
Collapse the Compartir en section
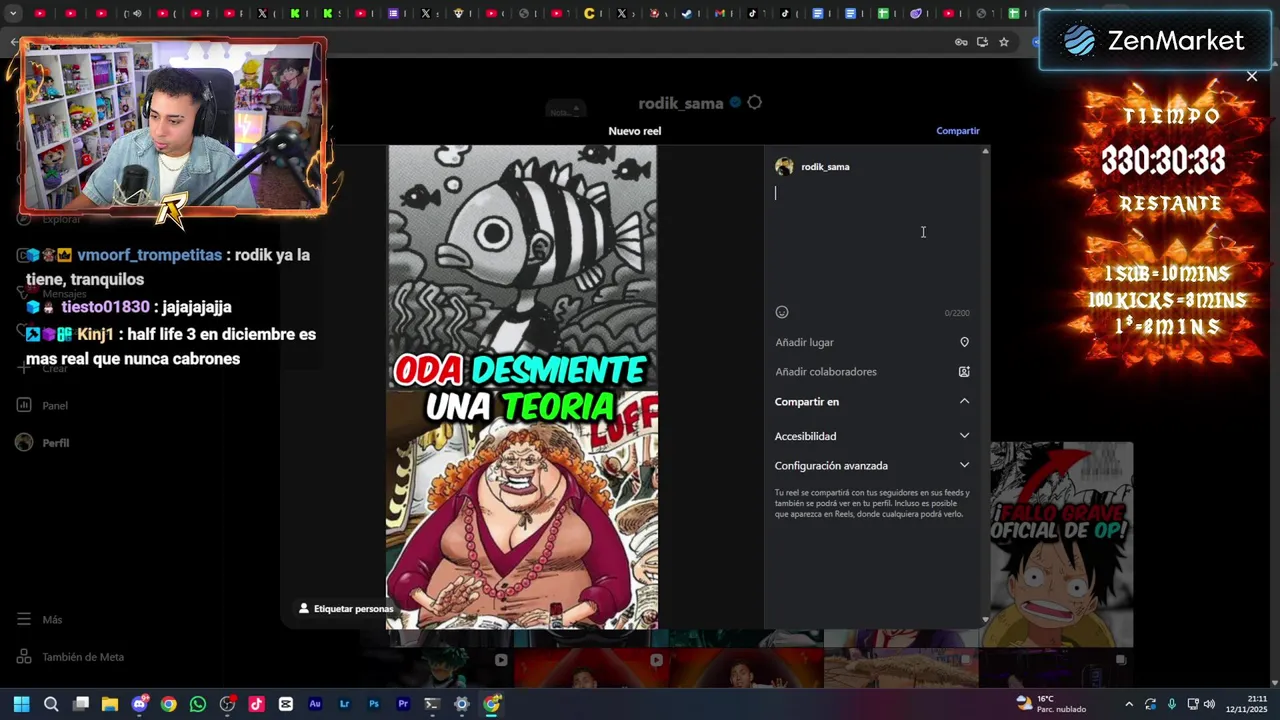(964, 401)
